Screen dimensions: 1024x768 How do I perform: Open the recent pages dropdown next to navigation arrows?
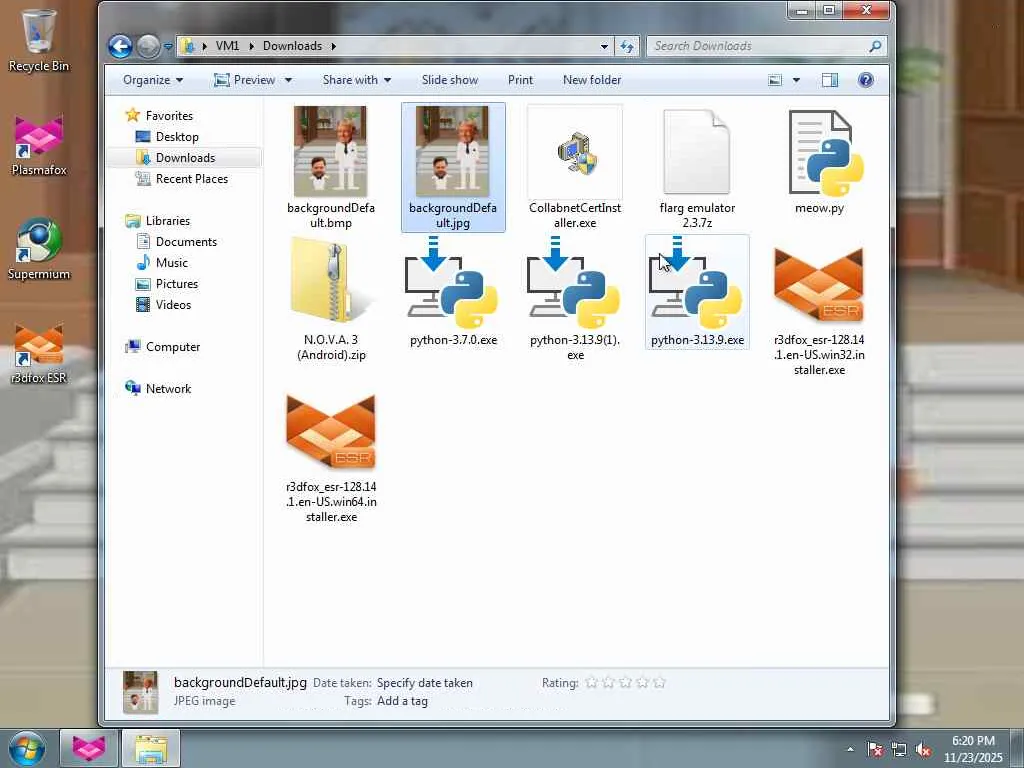pyautogui.click(x=168, y=46)
